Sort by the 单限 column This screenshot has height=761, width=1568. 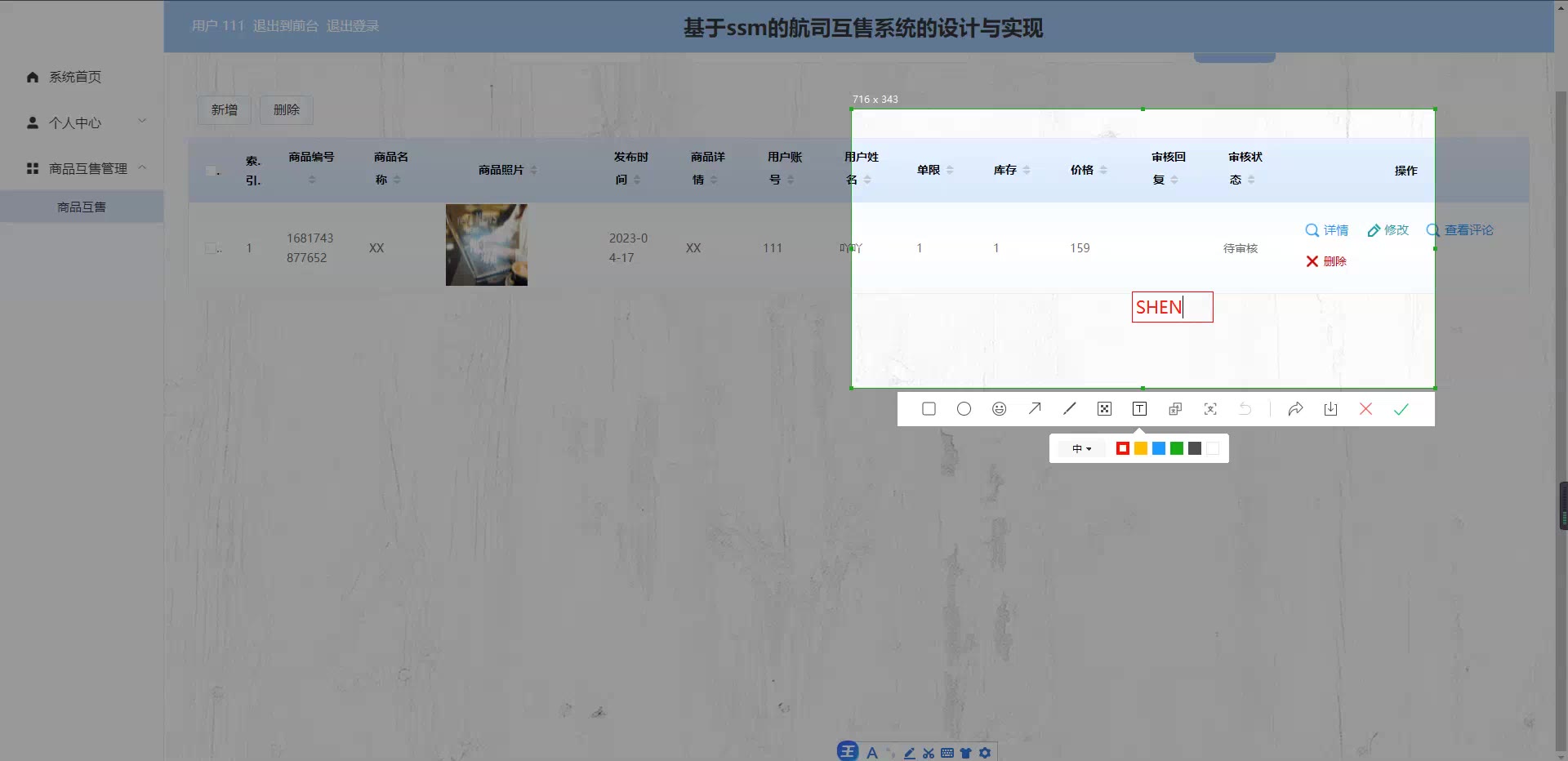(x=950, y=170)
